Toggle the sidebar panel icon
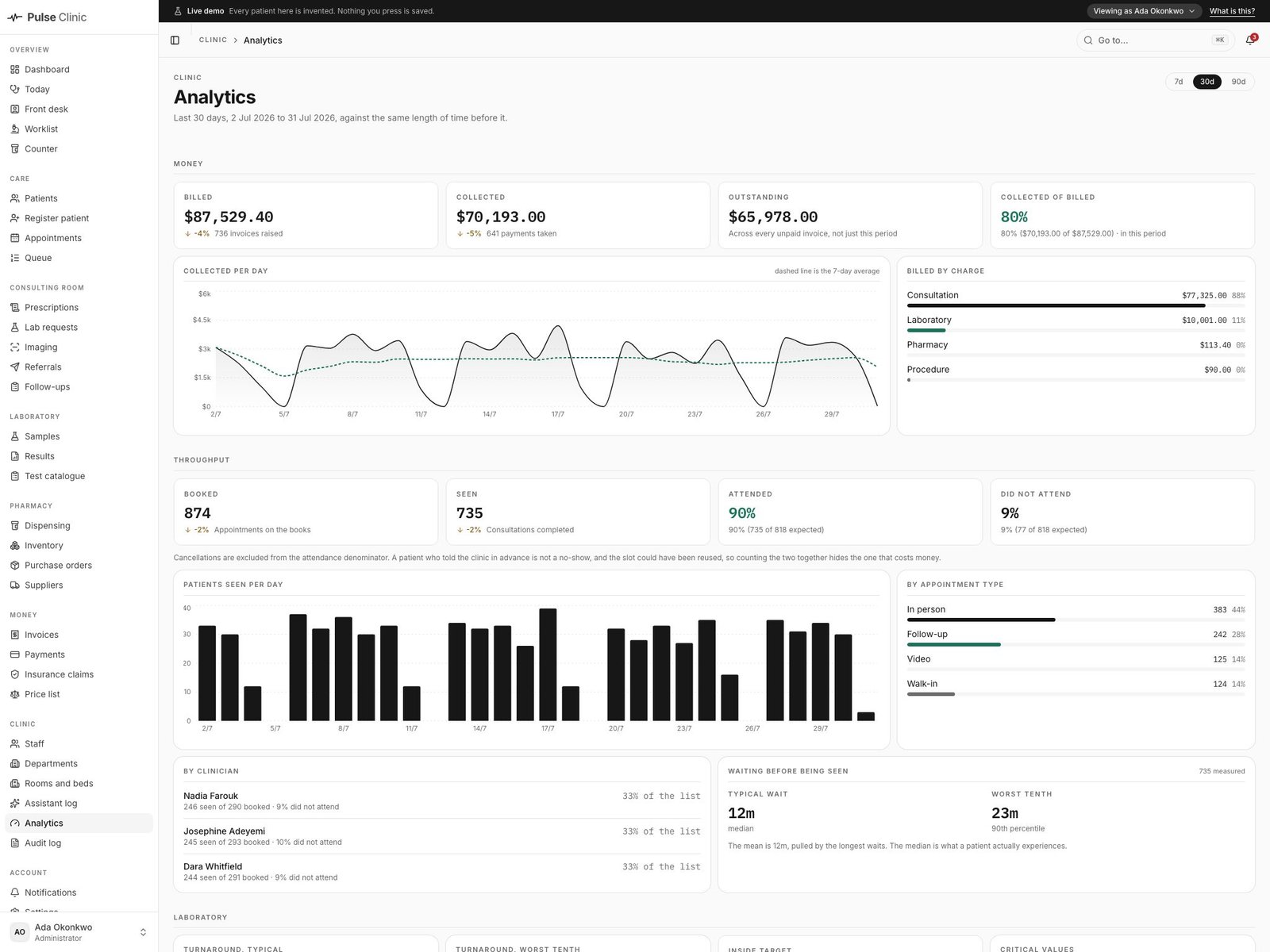Image resolution: width=1270 pixels, height=952 pixels. tap(175, 40)
